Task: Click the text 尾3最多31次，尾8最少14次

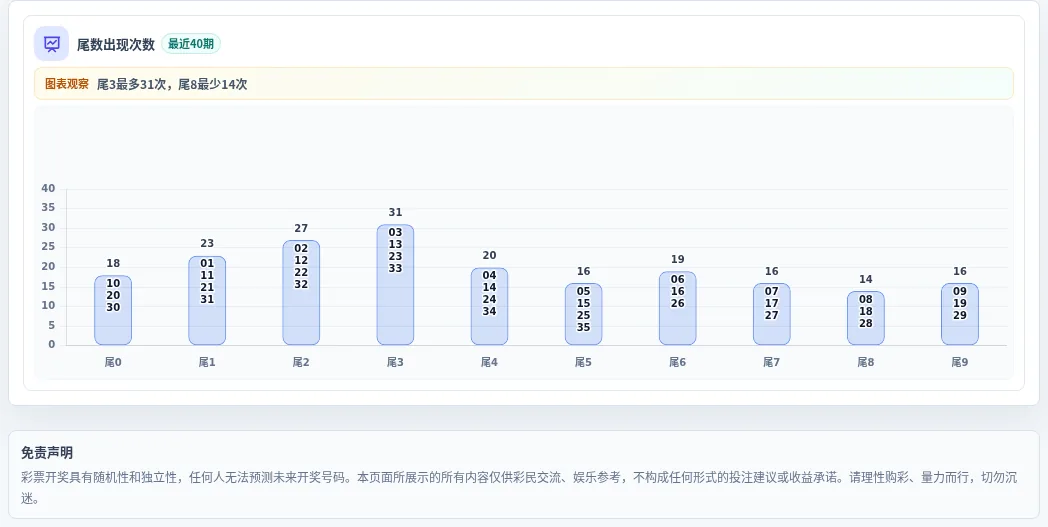Action: [x=172, y=84]
